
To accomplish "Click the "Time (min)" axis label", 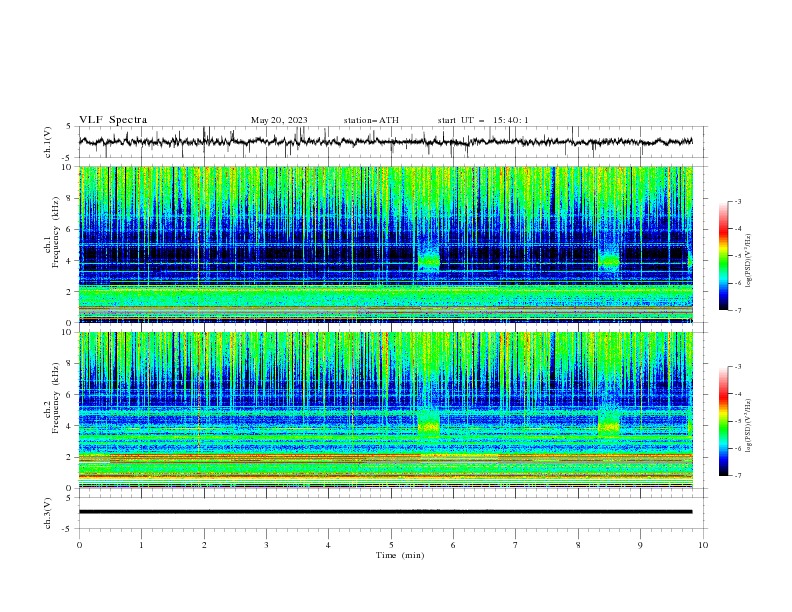I will pyautogui.click(x=400, y=555).
